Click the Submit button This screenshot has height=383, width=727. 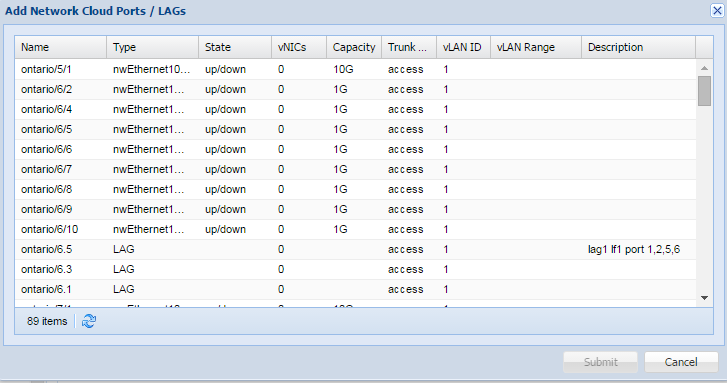click(x=600, y=362)
